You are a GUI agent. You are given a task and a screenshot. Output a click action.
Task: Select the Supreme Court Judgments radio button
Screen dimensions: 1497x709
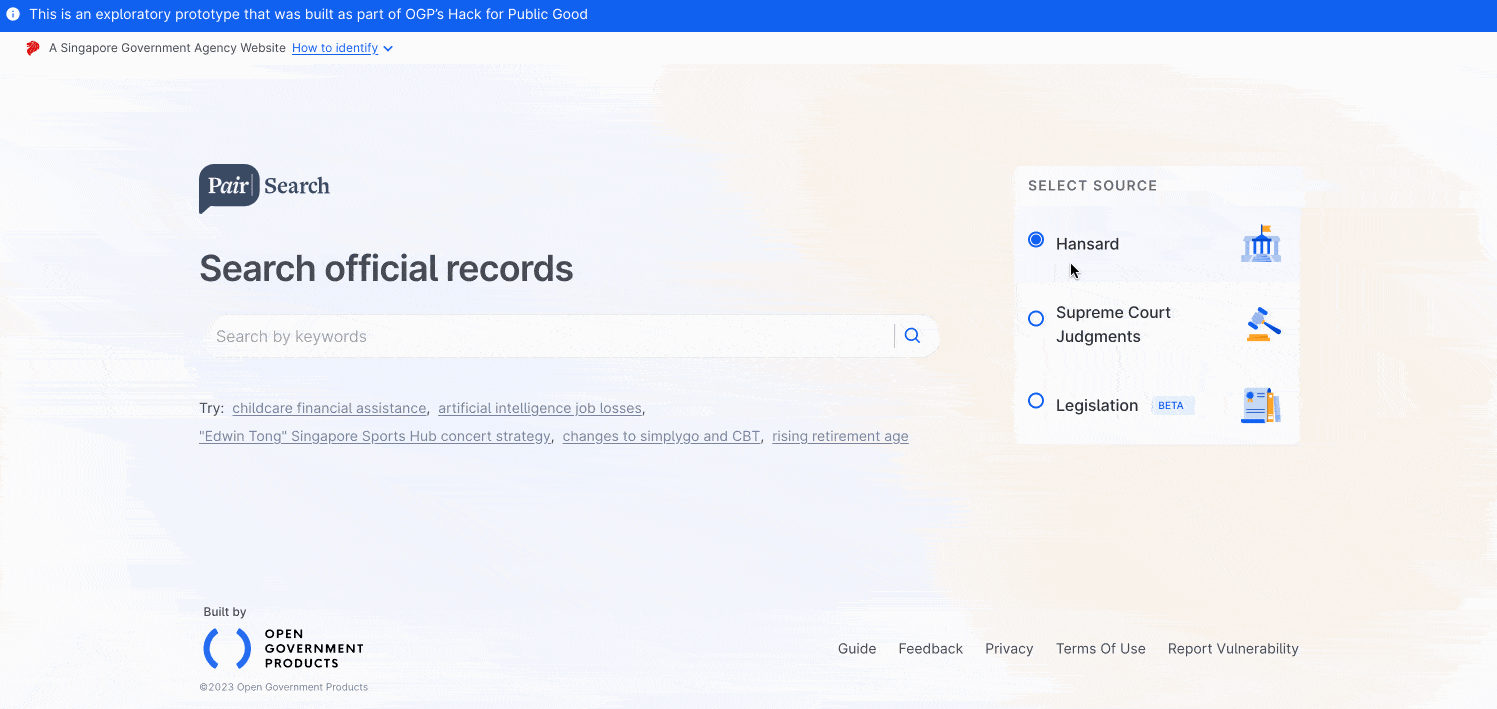pyautogui.click(x=1036, y=318)
